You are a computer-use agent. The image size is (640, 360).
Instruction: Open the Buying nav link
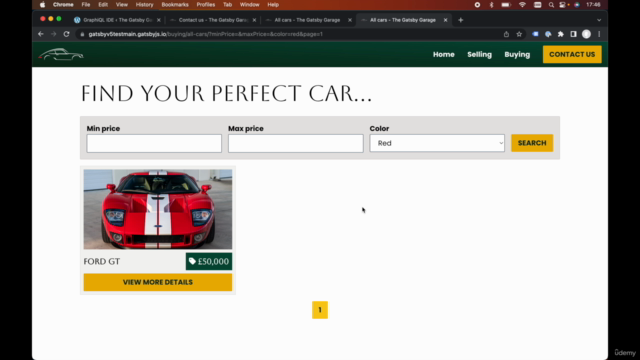(517, 55)
